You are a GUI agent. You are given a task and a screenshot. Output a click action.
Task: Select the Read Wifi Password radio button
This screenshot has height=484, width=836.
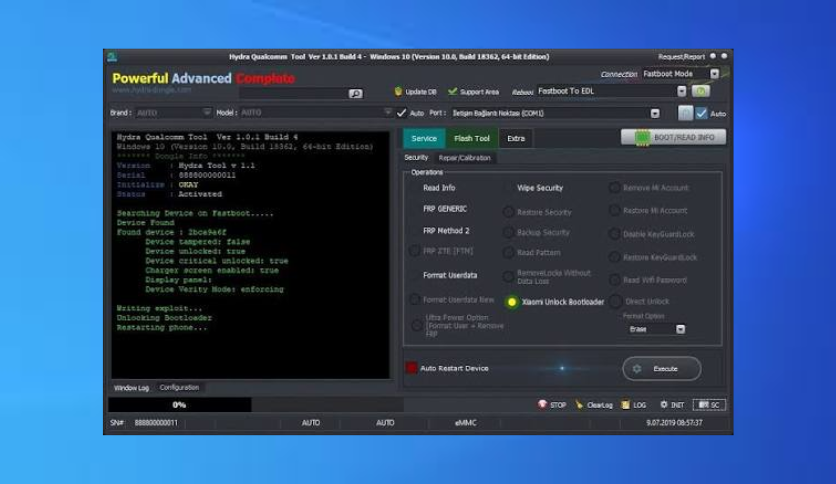tap(615, 280)
